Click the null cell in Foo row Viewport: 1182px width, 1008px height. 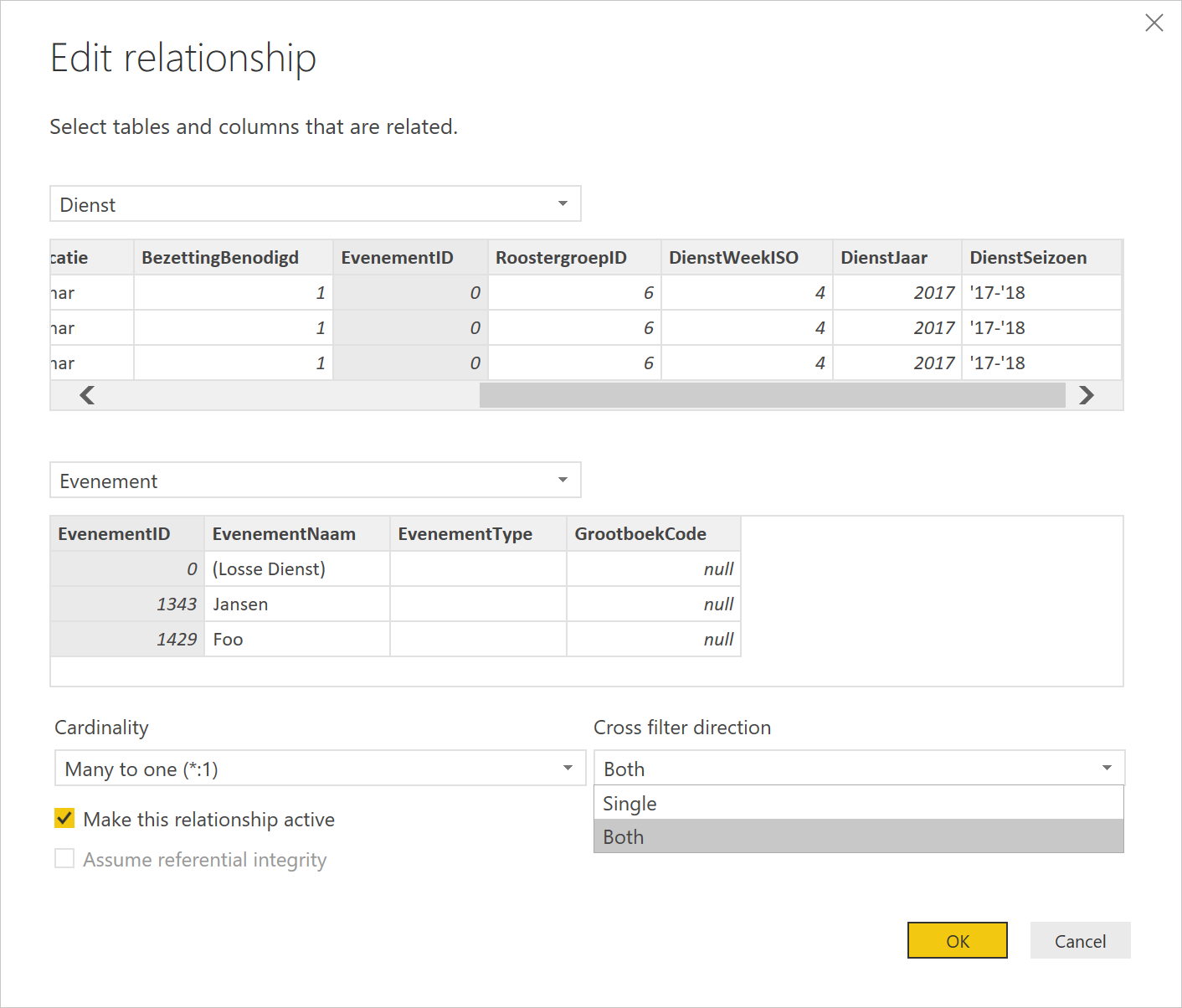[x=654, y=640]
